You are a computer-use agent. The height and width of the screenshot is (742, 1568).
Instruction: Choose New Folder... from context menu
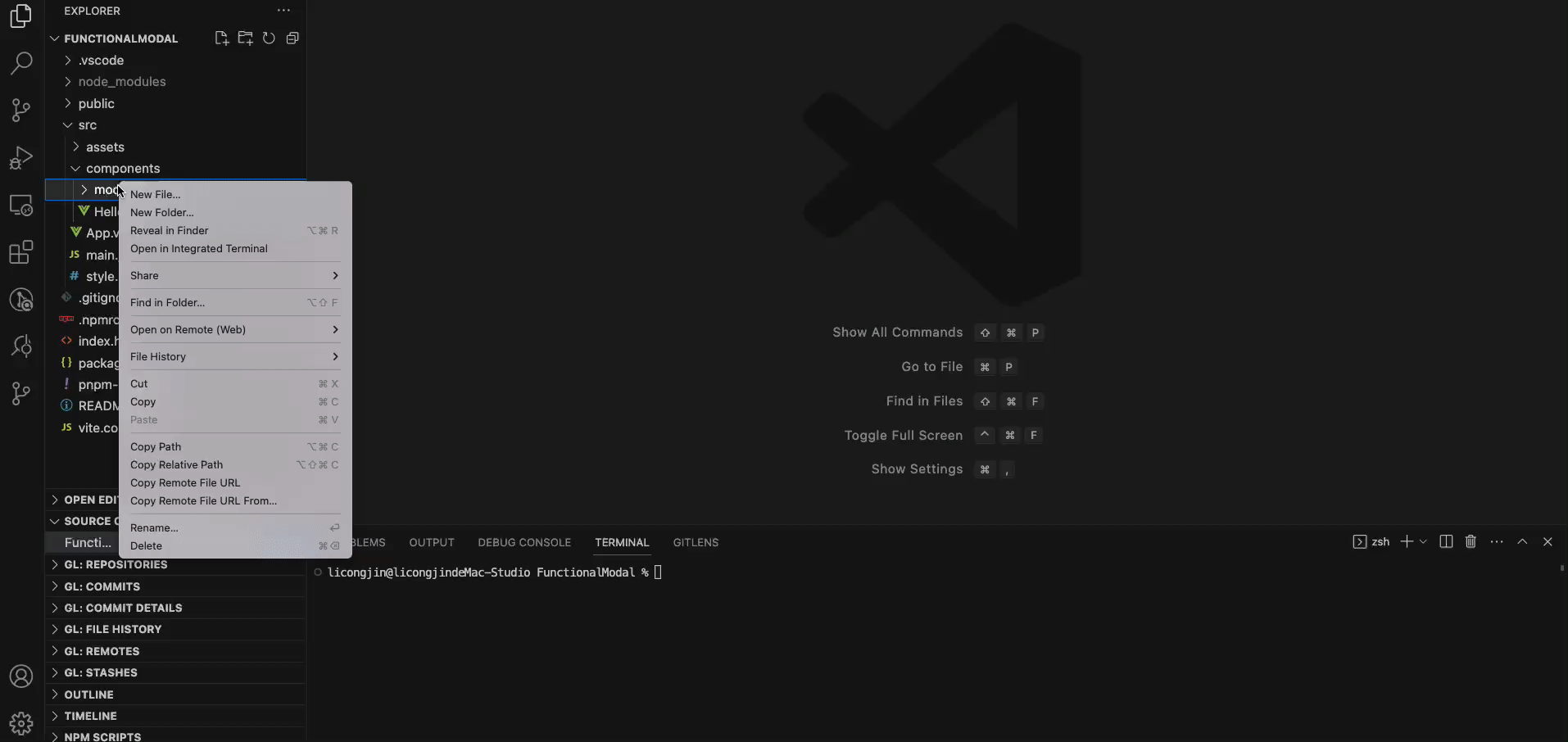pyautogui.click(x=235, y=212)
